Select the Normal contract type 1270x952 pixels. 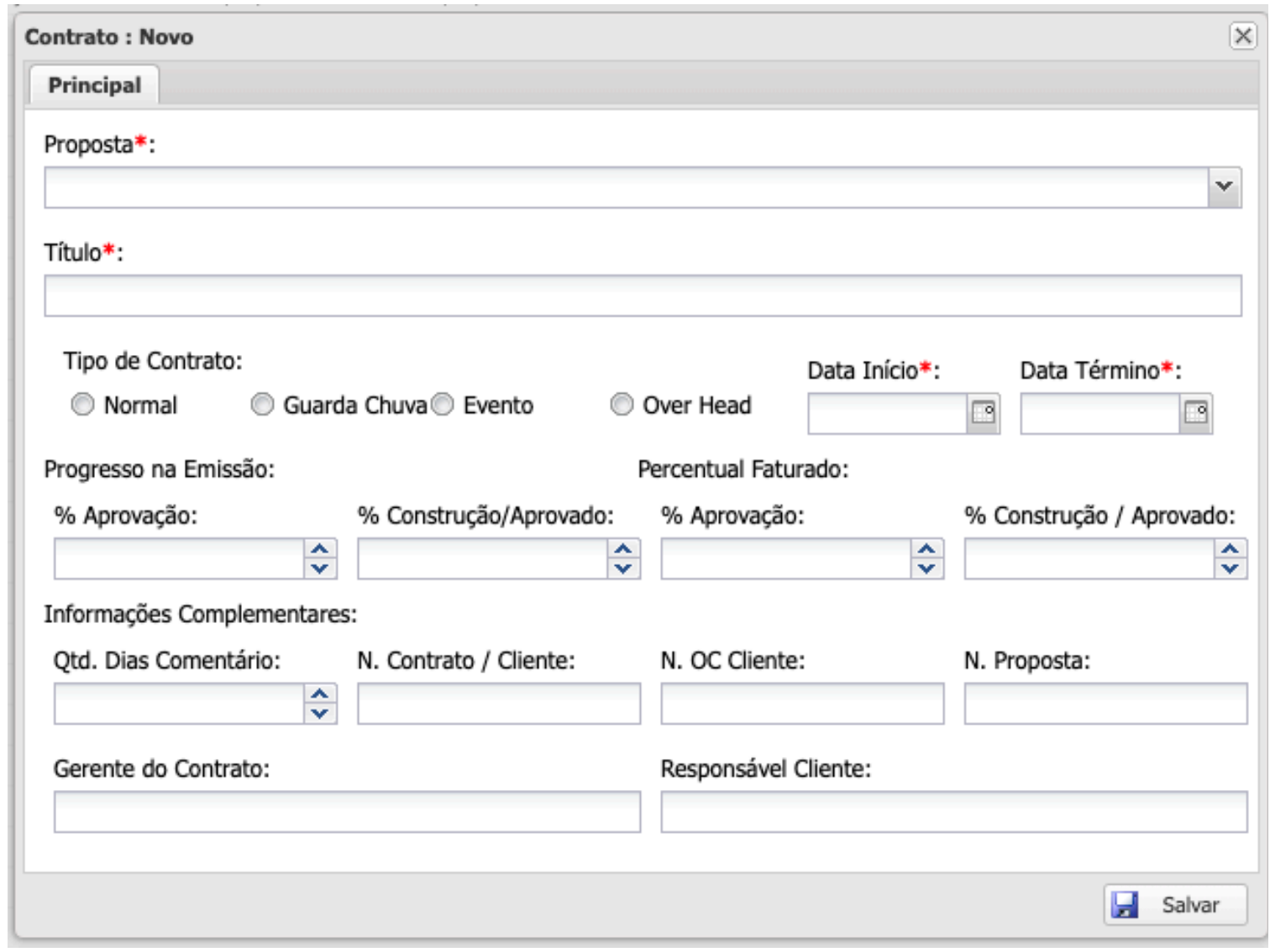82,405
